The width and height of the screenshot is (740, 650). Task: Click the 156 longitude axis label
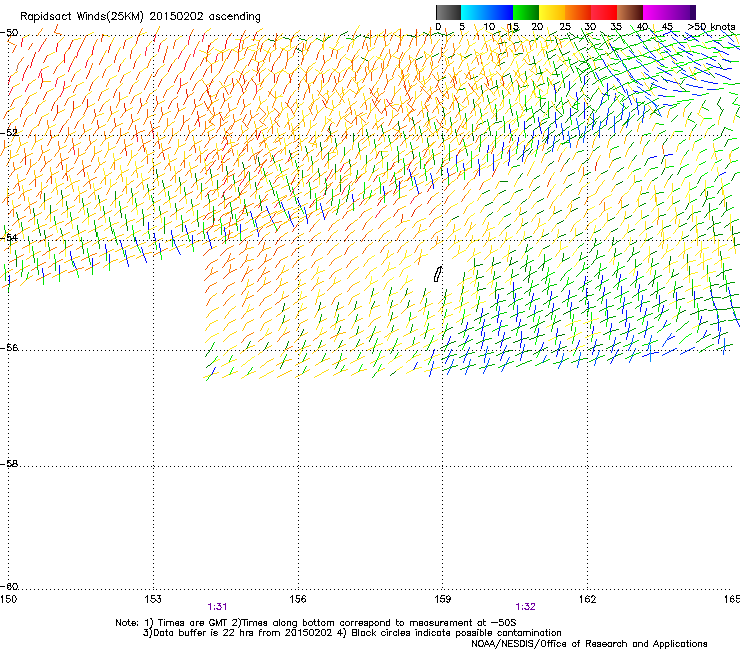298,599
